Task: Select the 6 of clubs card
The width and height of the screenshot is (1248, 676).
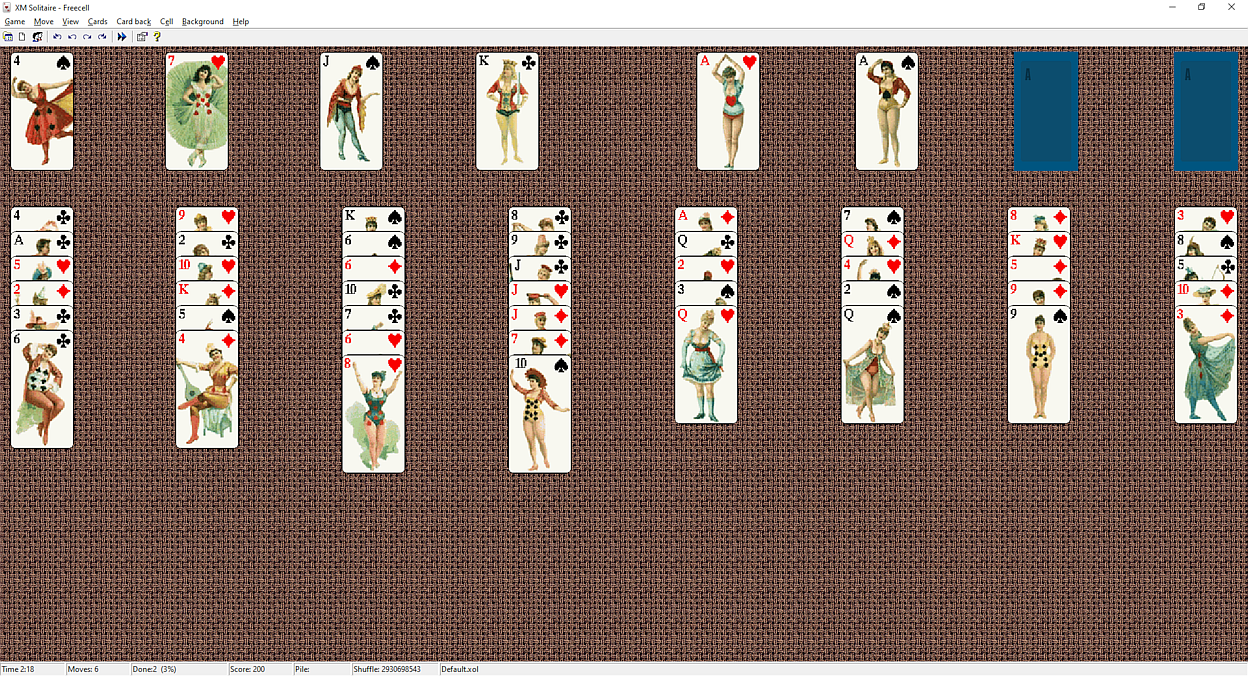Action: [x=42, y=389]
